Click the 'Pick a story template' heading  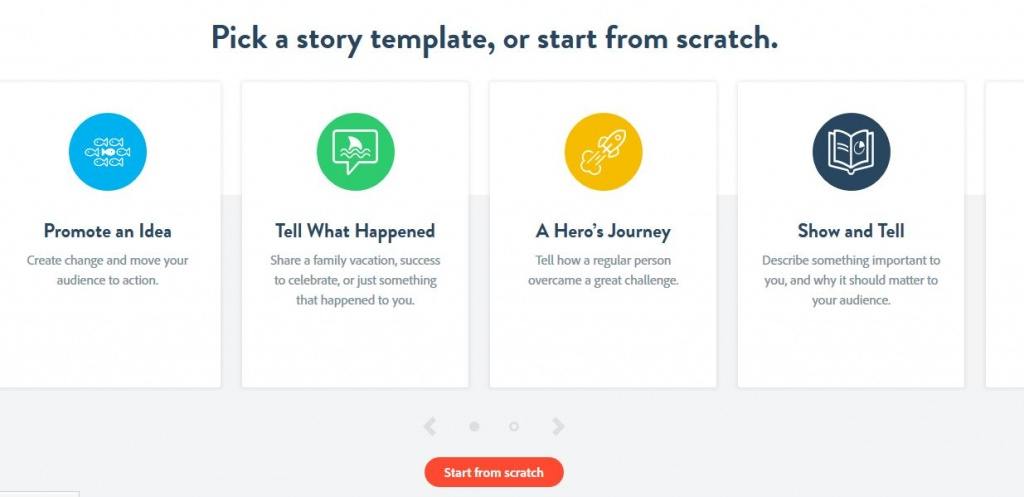pyautogui.click(x=494, y=38)
